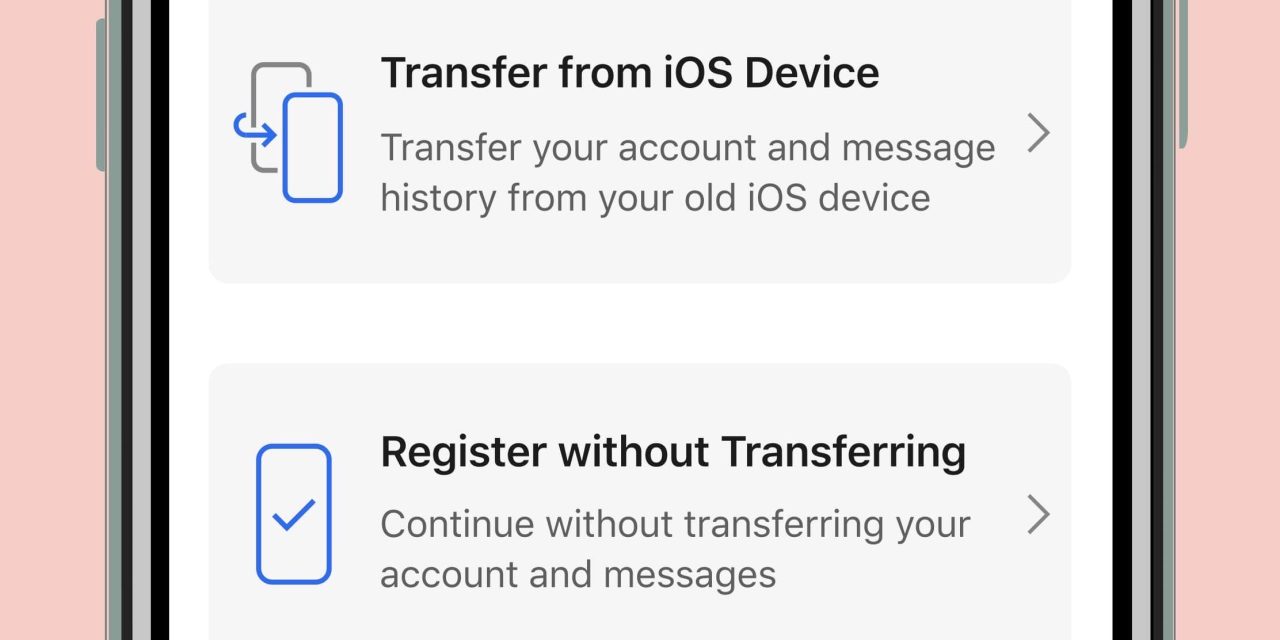The height and width of the screenshot is (640, 1280).
Task: Click the blue checkmark inside the phone icon
Action: pyautogui.click(x=294, y=514)
